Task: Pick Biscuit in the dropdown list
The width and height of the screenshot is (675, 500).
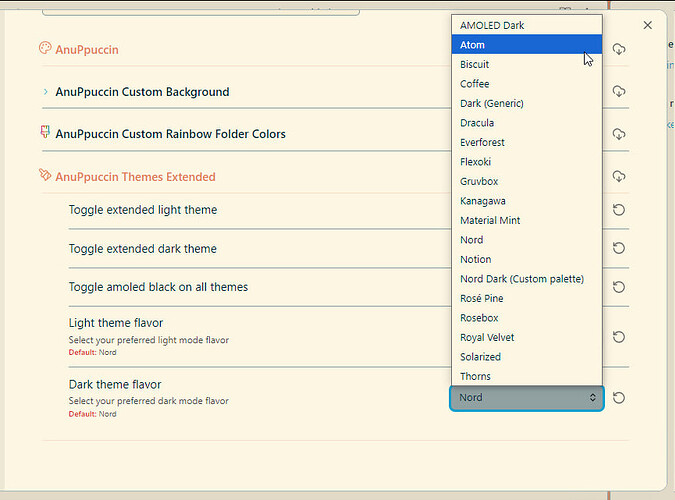Action: pos(526,64)
